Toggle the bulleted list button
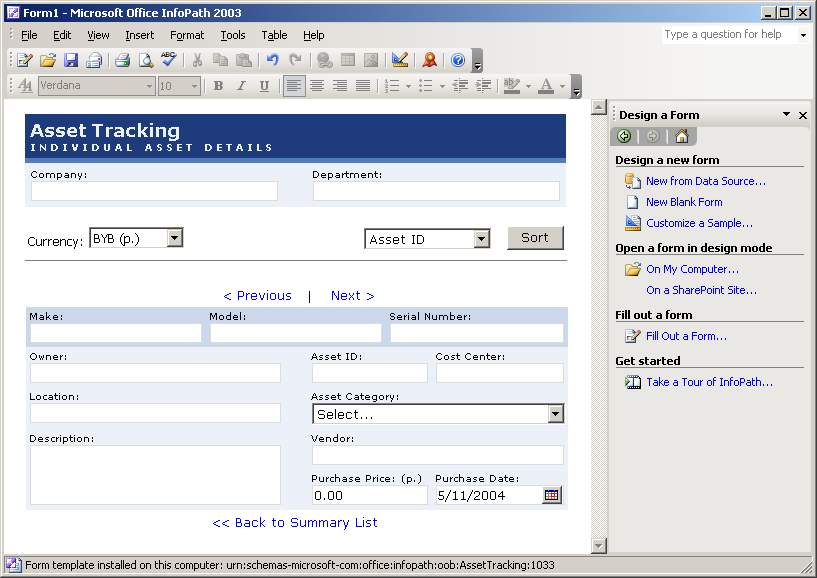This screenshot has height=578, width=817. [x=426, y=85]
